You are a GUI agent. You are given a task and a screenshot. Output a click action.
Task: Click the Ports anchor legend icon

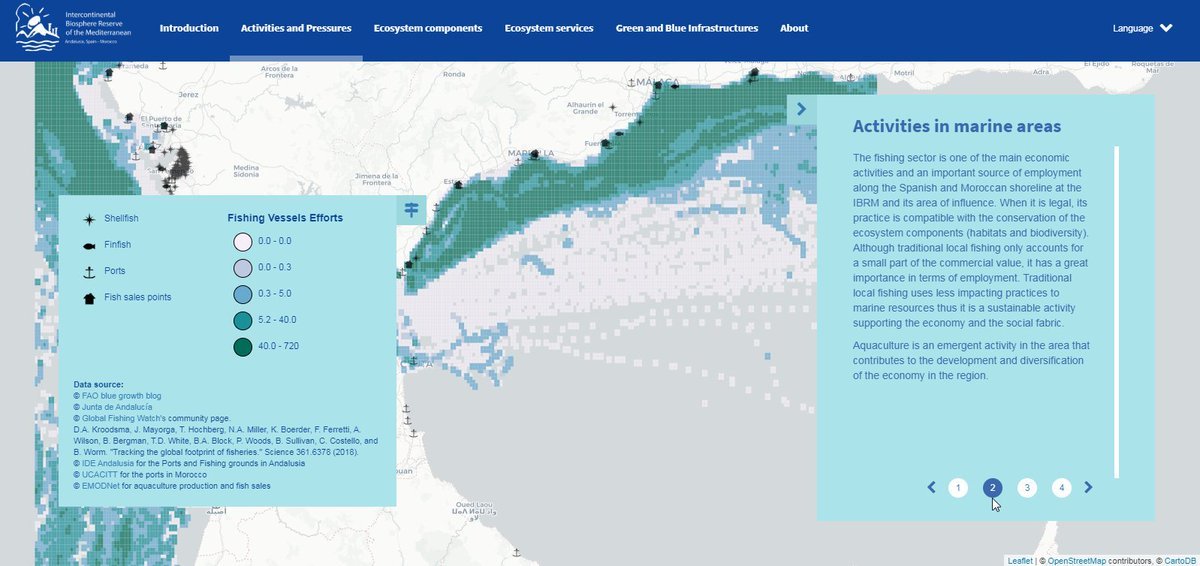tap(89, 271)
